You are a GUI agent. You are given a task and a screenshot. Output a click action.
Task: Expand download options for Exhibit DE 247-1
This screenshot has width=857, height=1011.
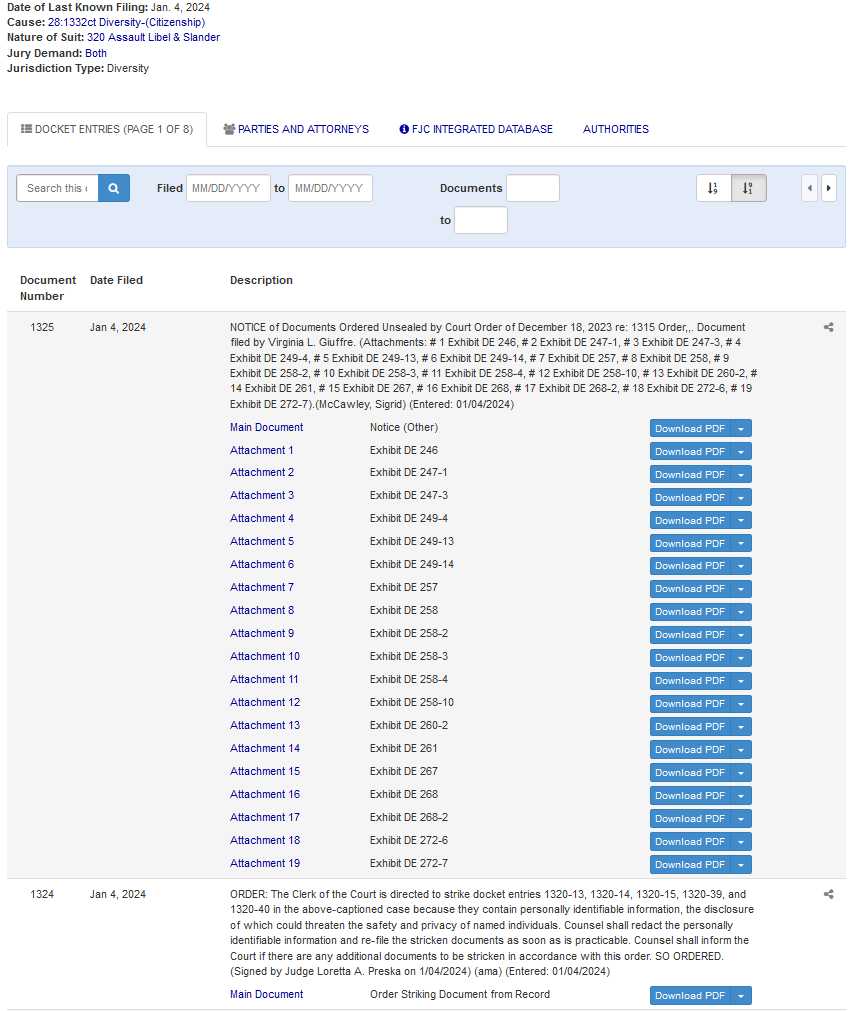tap(741, 475)
